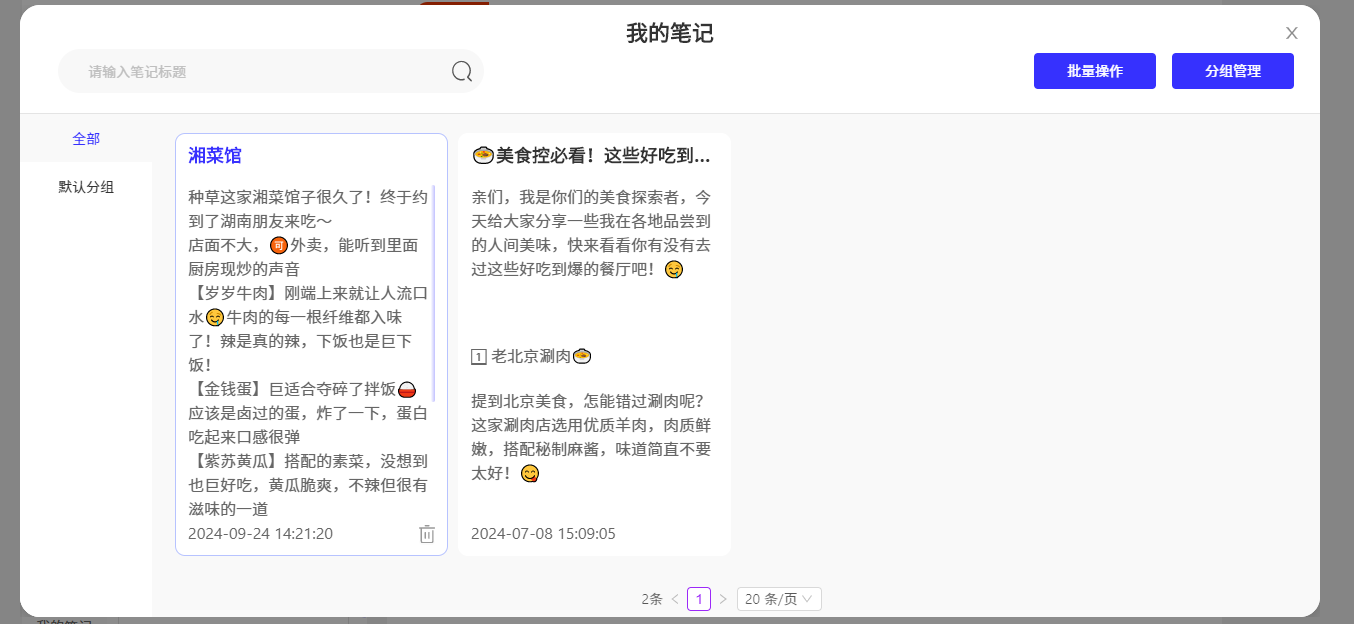The image size is (1354, 624).
Task: Open the 20 条/页 page size dropdown
Action: (779, 599)
